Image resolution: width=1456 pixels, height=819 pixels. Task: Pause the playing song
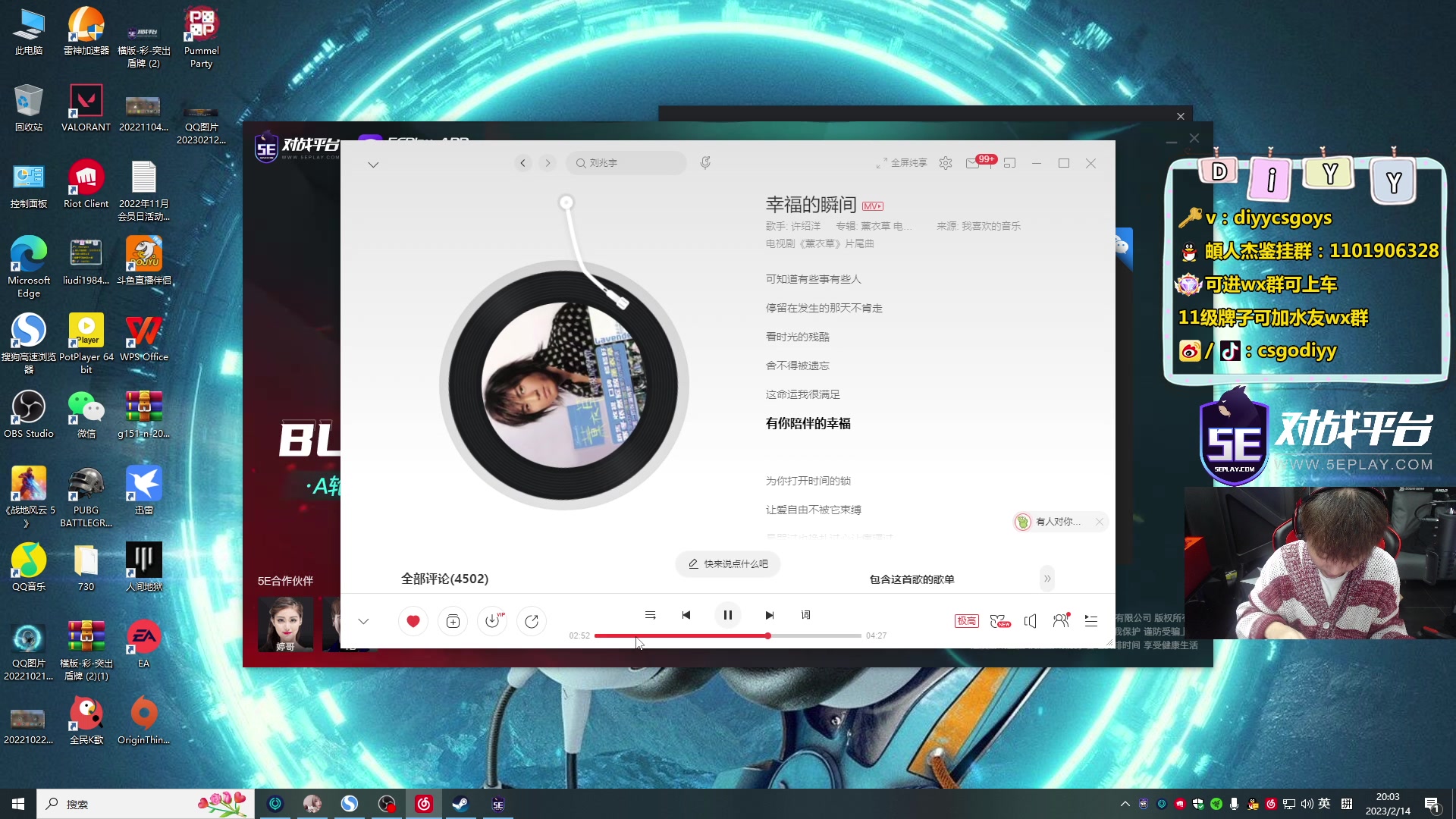point(728,615)
